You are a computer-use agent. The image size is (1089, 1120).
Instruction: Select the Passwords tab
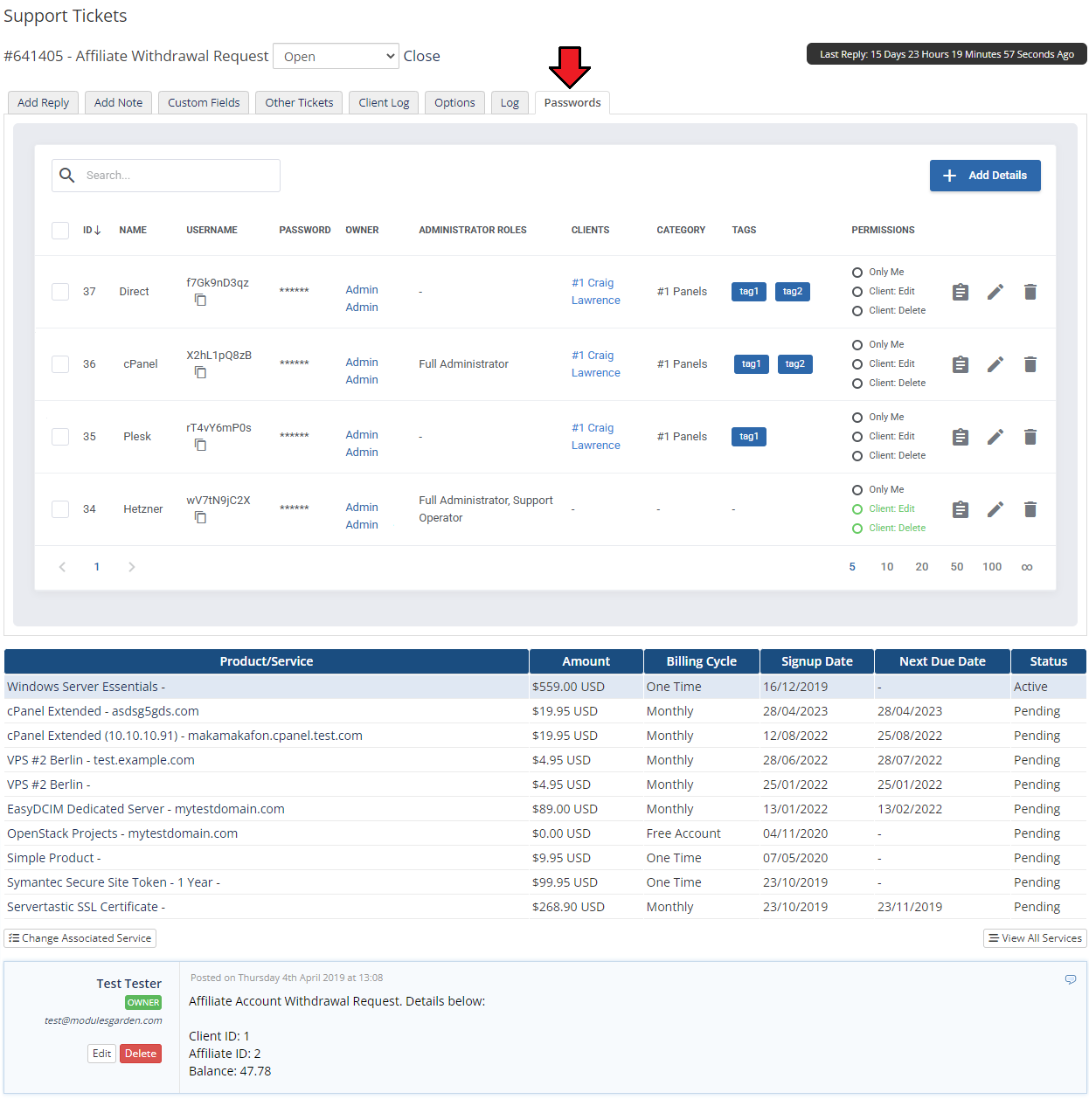click(572, 102)
